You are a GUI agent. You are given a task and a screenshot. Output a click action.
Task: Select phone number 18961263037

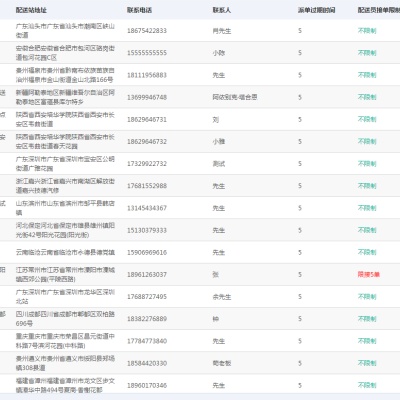(147, 275)
